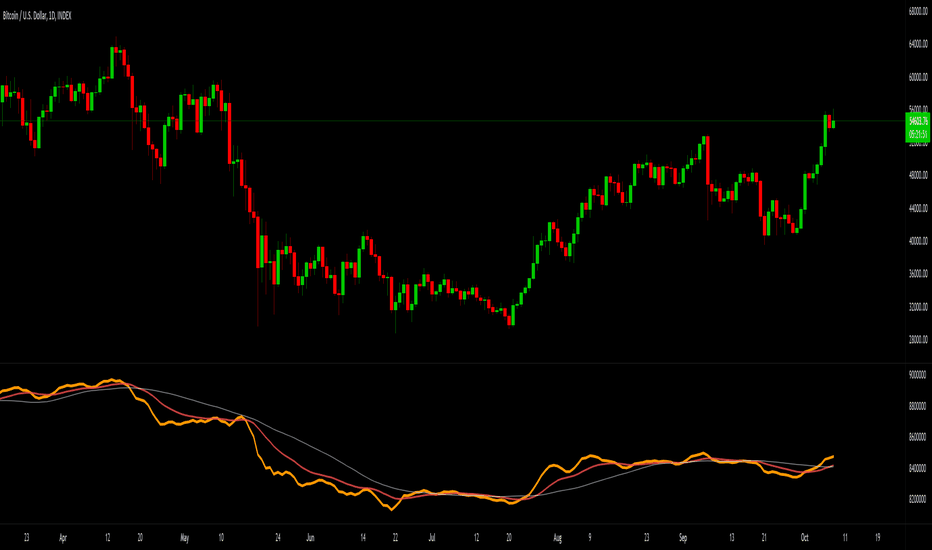Click the 68000.00 price axis label
The height and width of the screenshot is (550, 932).
918,11
